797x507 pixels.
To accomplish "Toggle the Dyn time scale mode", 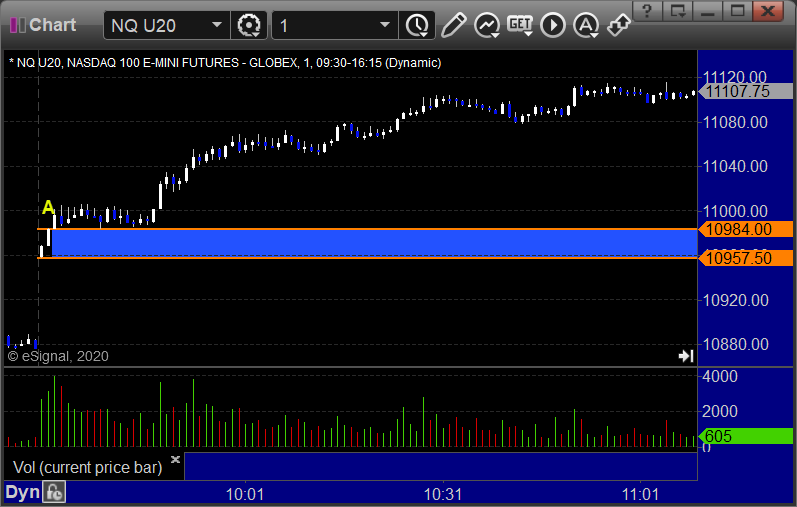I will pos(22,492).
